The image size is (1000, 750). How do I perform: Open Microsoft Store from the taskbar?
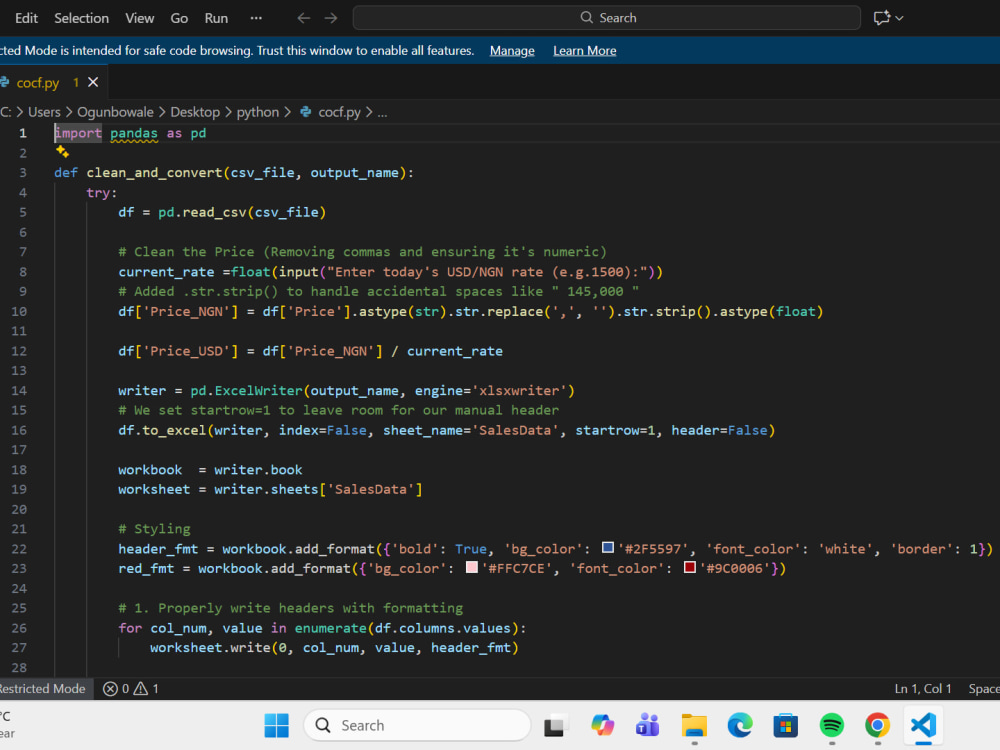[786, 725]
